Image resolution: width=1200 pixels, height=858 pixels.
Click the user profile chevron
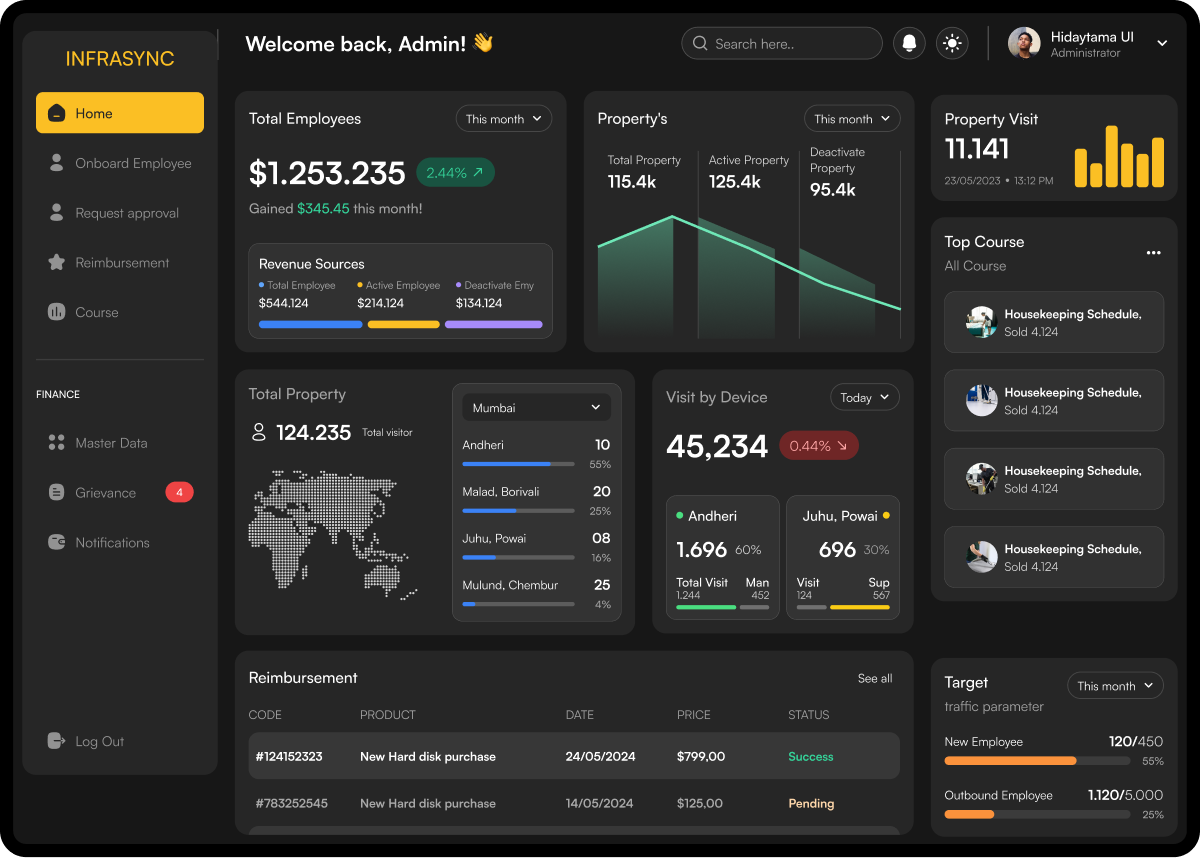(x=1162, y=43)
